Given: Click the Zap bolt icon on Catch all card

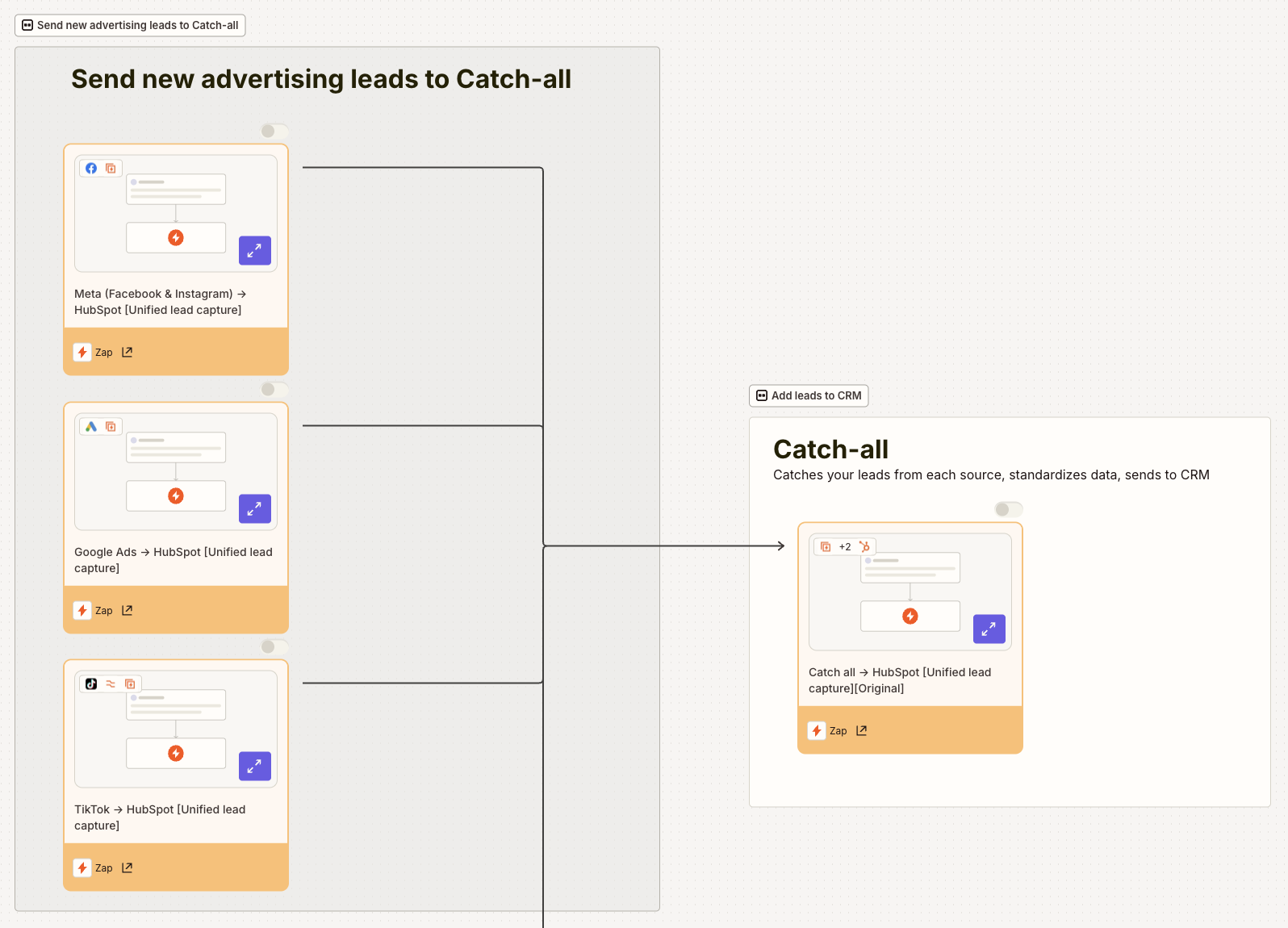Looking at the screenshot, I should [817, 730].
